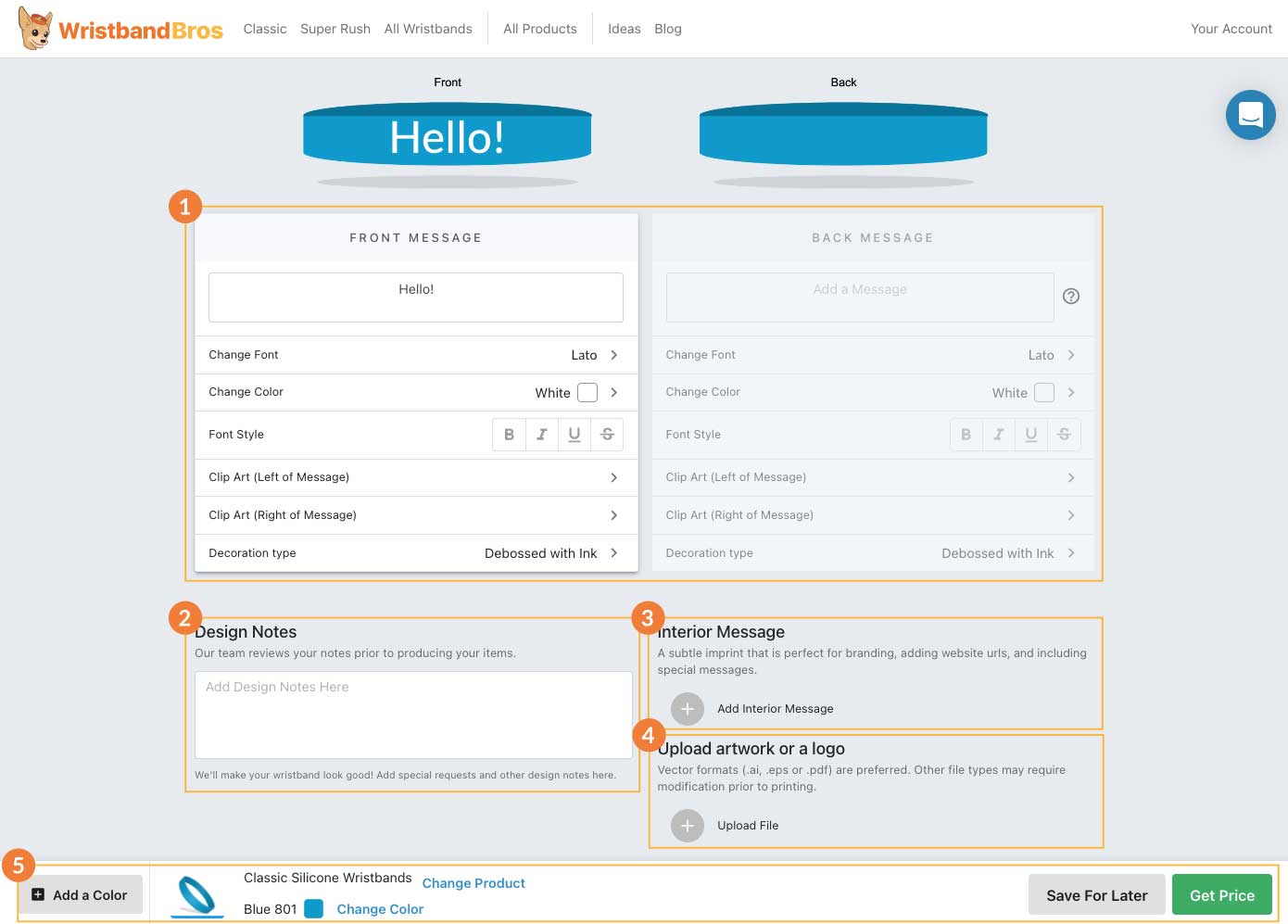Toggle italic in Back Message font style
This screenshot has height=924, width=1288.
click(999, 435)
